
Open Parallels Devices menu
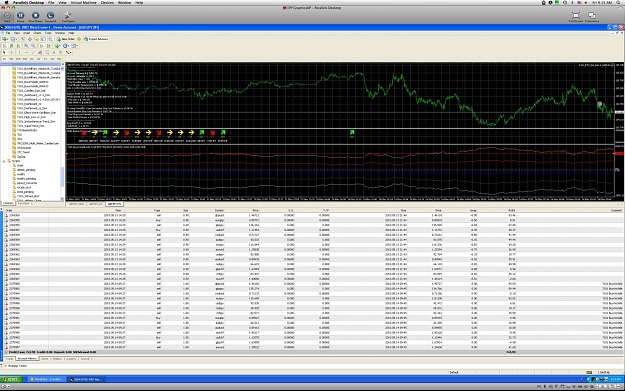(107, 2)
